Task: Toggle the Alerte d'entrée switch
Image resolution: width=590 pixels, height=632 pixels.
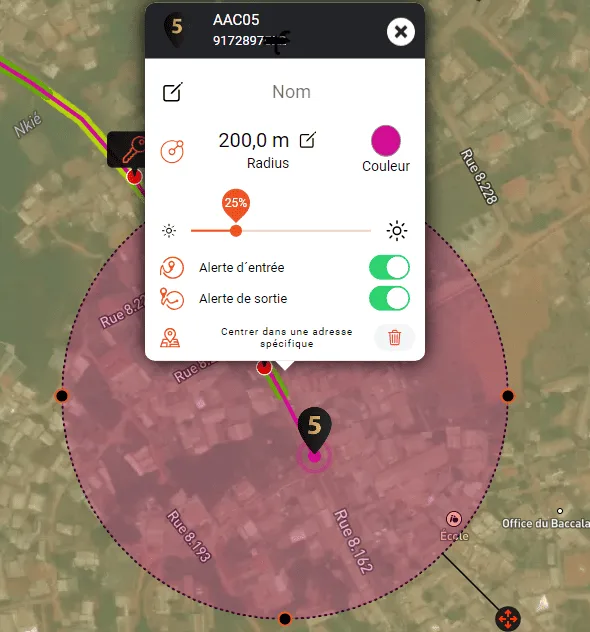Action: pyautogui.click(x=389, y=267)
